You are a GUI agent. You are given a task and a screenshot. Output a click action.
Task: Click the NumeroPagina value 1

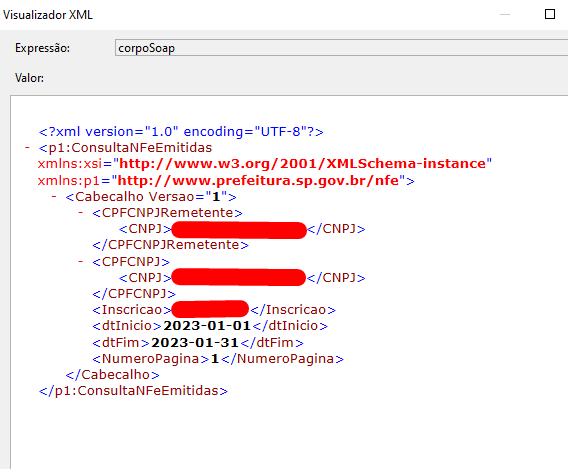tap(215, 359)
